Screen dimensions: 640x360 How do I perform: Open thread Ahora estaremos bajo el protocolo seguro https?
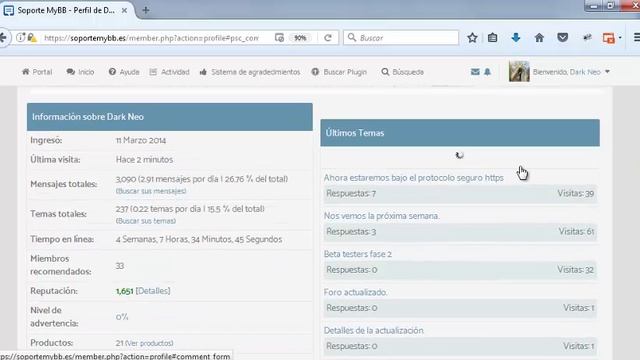point(413,178)
